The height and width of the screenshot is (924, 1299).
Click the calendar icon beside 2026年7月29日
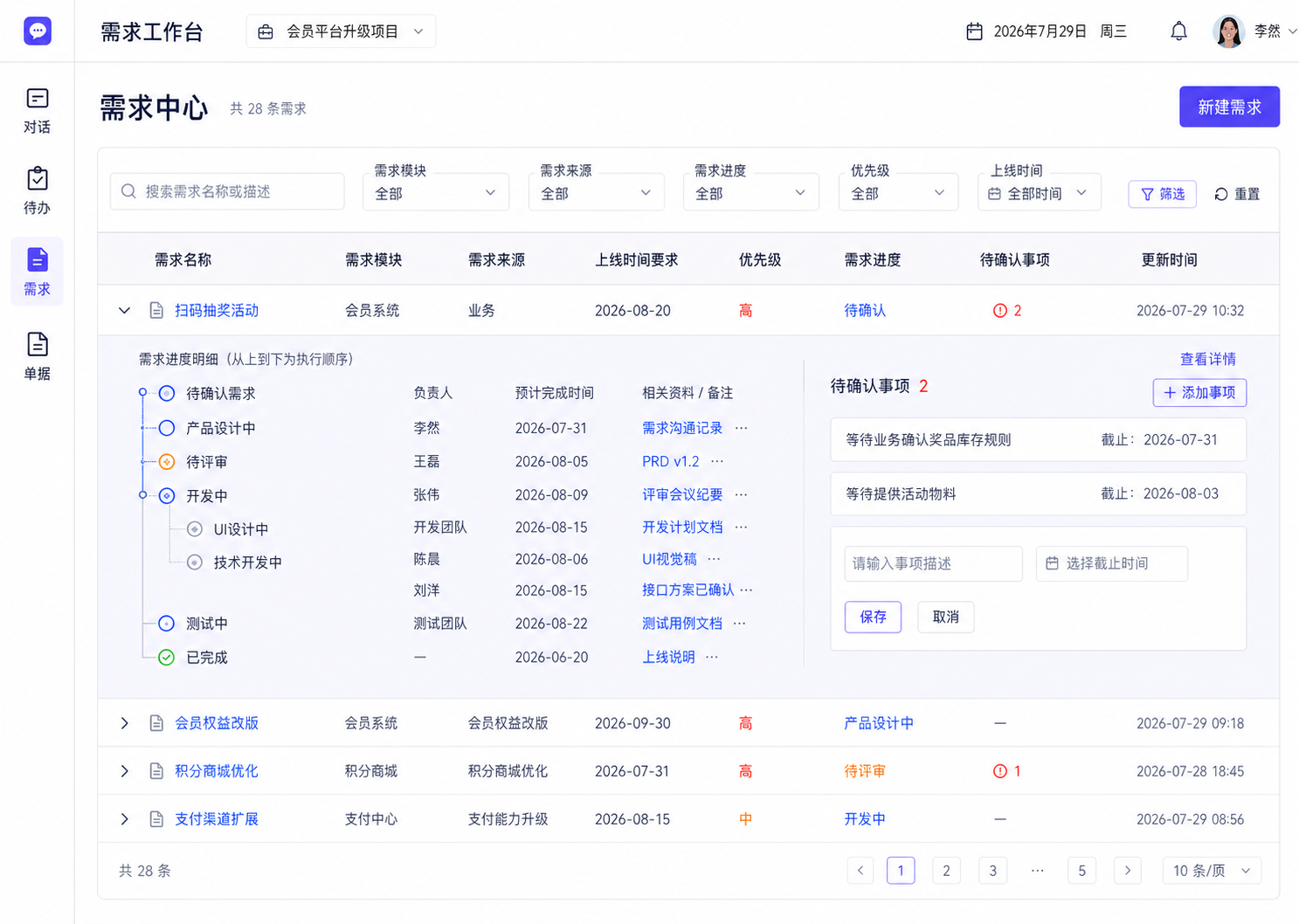(x=974, y=31)
